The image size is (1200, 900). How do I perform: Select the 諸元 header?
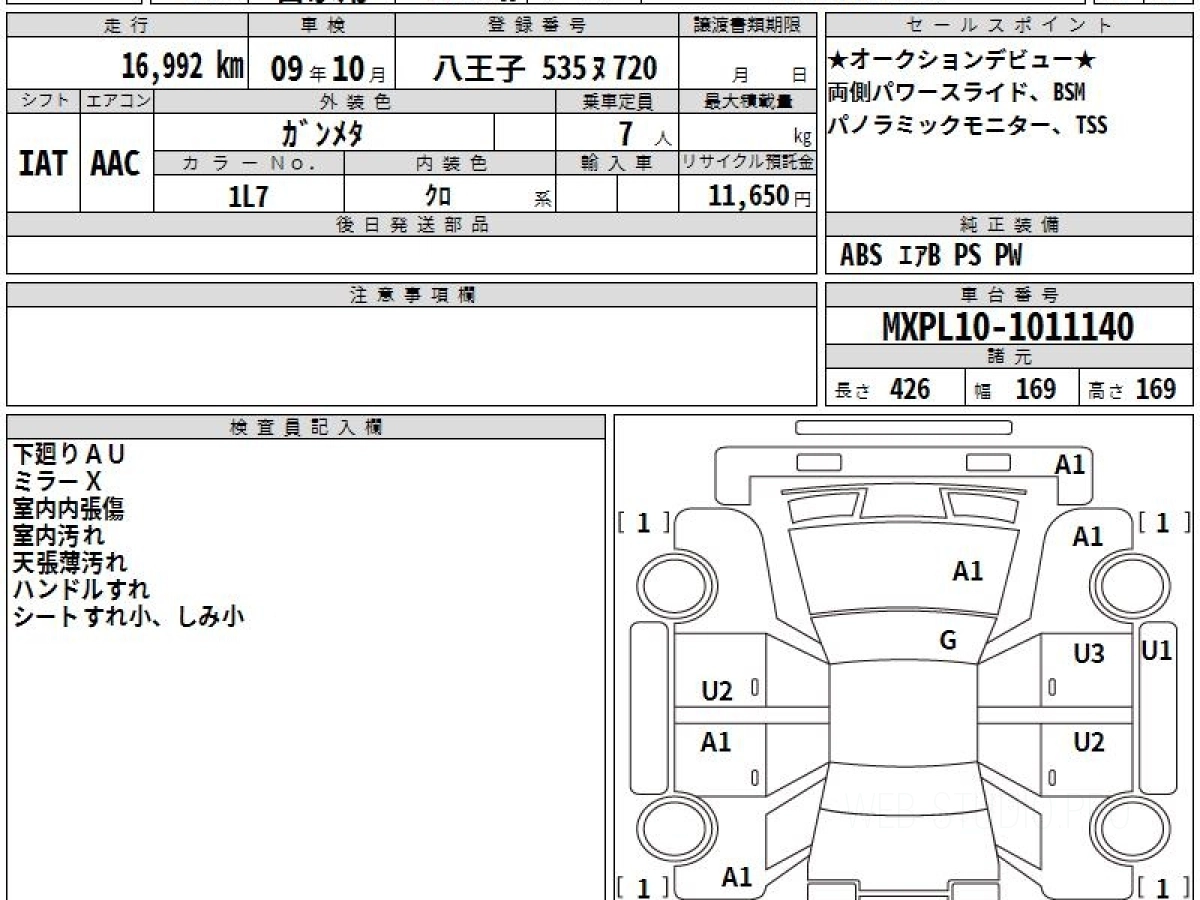click(1010, 357)
